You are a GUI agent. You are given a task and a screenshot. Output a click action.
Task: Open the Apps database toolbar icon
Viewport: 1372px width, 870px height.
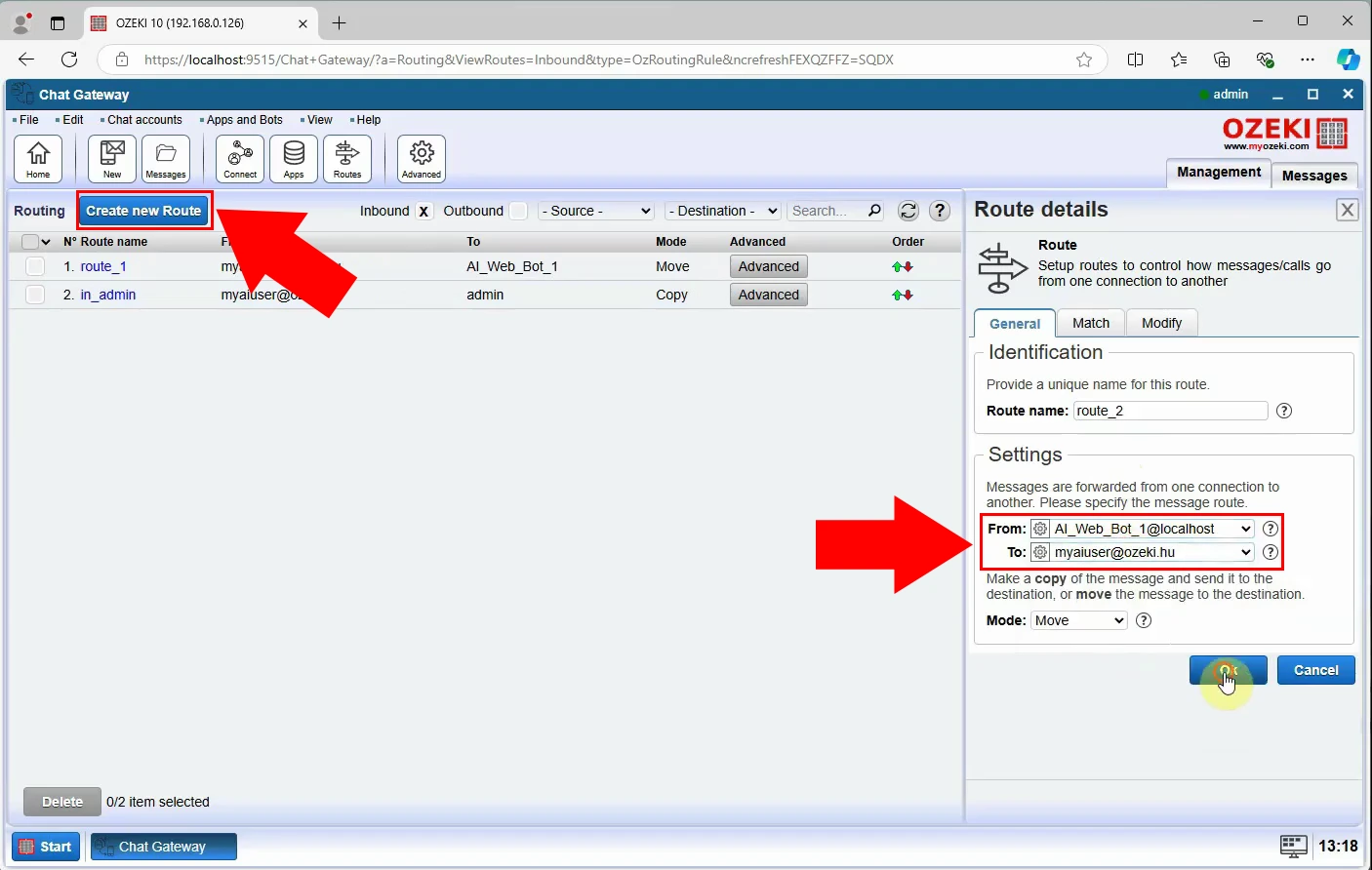tap(294, 158)
